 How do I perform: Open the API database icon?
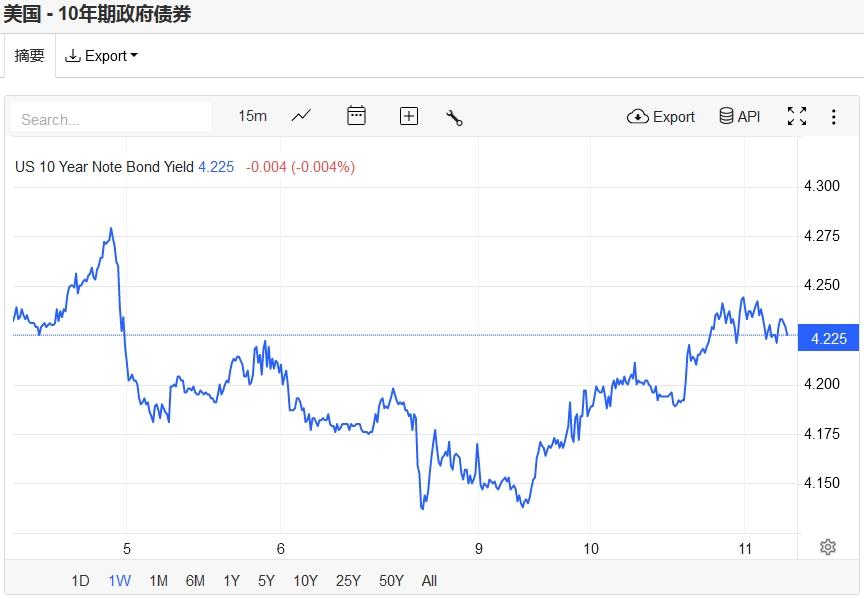[740, 117]
